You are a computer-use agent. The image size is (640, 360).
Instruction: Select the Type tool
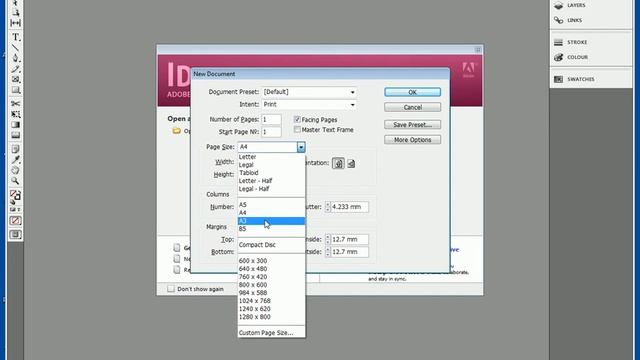pyautogui.click(x=16, y=37)
